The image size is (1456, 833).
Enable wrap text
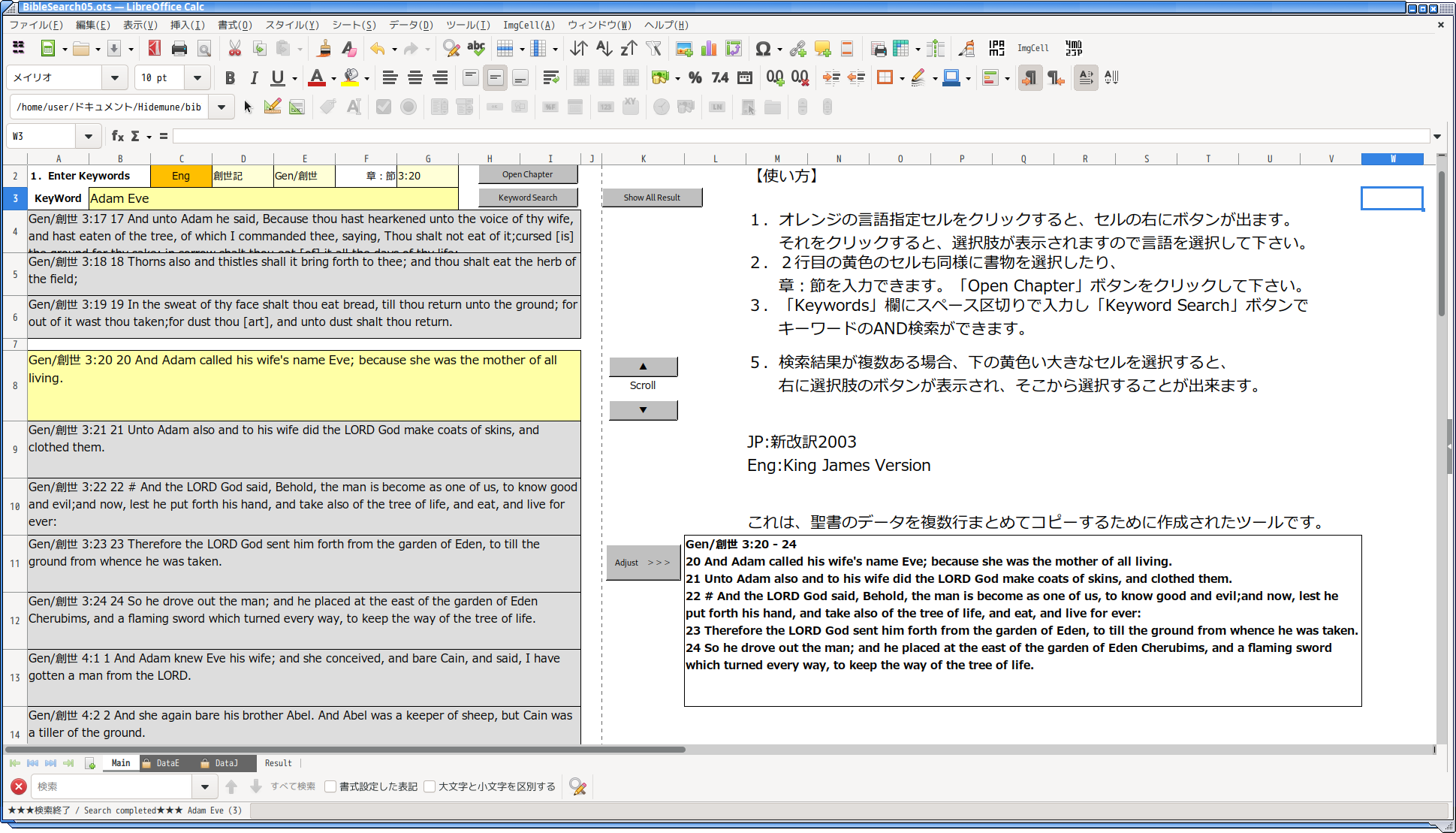click(x=550, y=77)
